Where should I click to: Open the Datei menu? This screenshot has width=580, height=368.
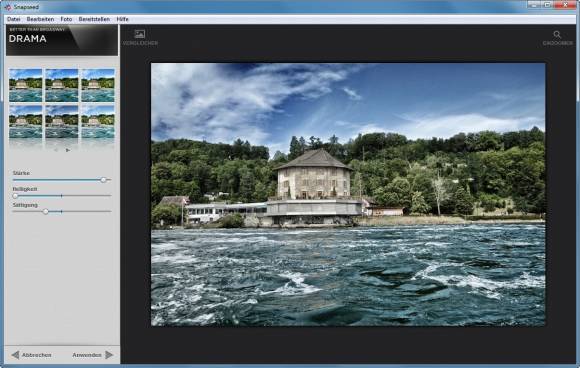(x=14, y=19)
